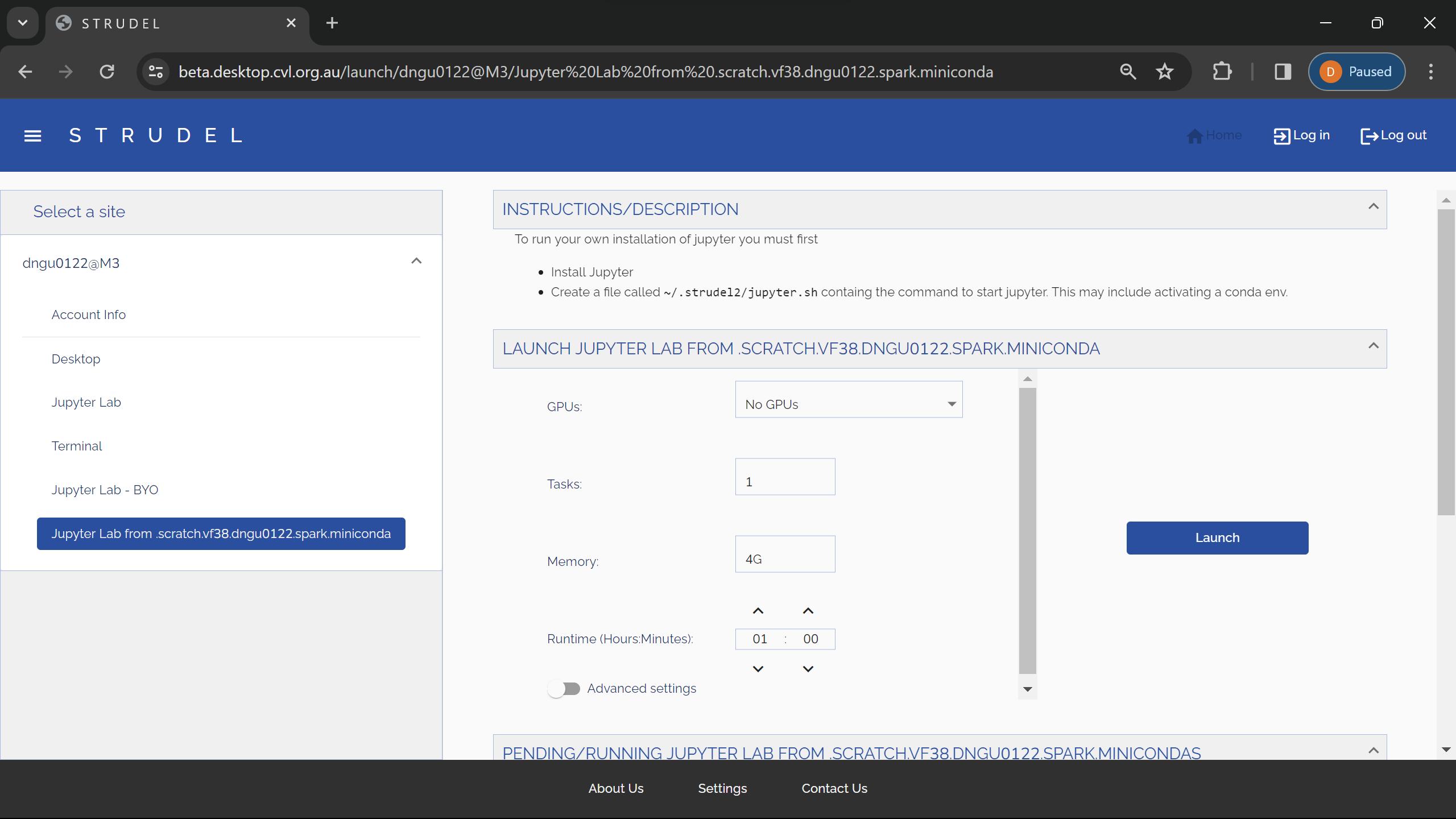Screen dimensions: 1456x819
Task: Click the Tasks input field
Action: click(785, 477)
